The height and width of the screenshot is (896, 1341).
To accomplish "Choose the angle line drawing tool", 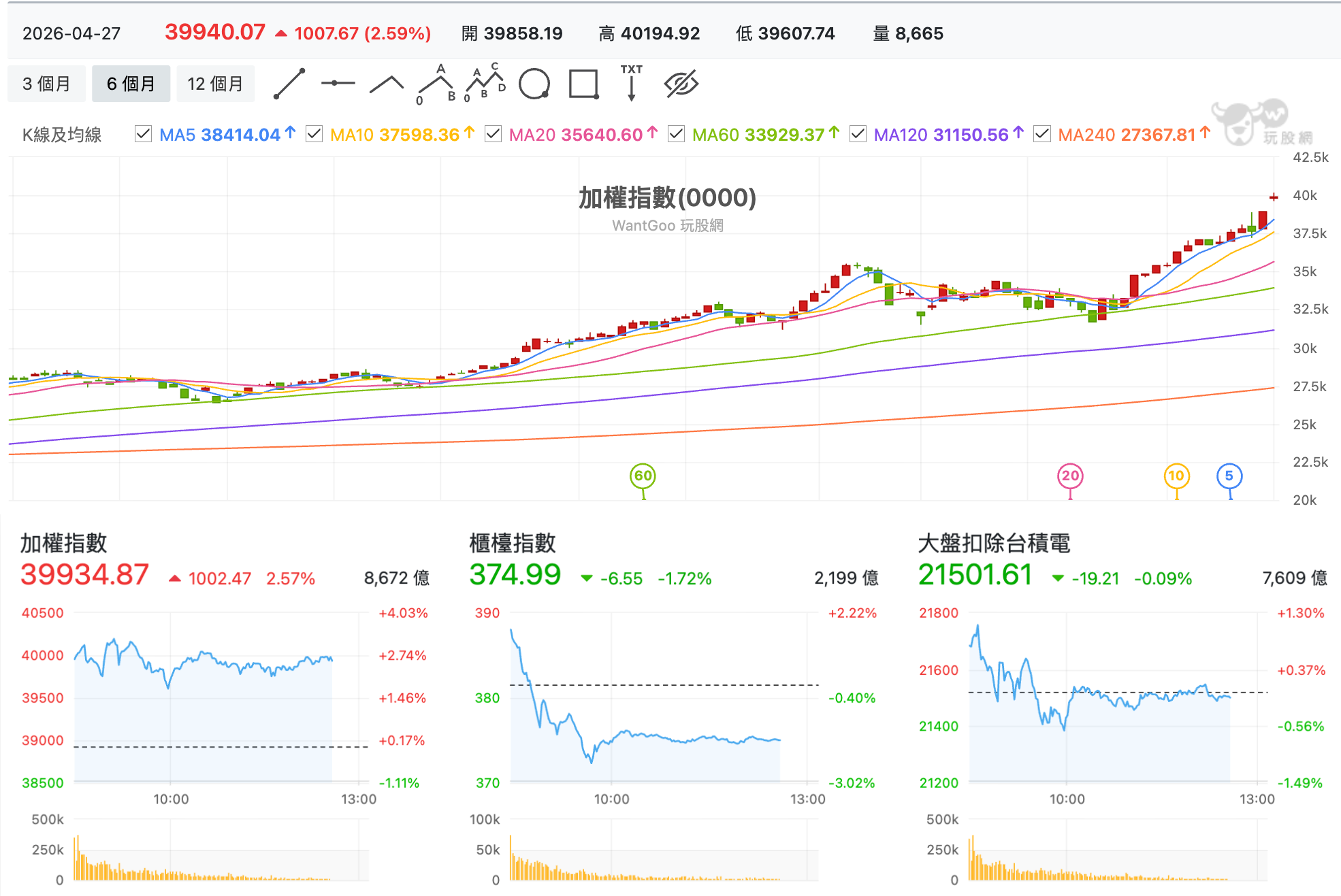I will click(x=387, y=84).
